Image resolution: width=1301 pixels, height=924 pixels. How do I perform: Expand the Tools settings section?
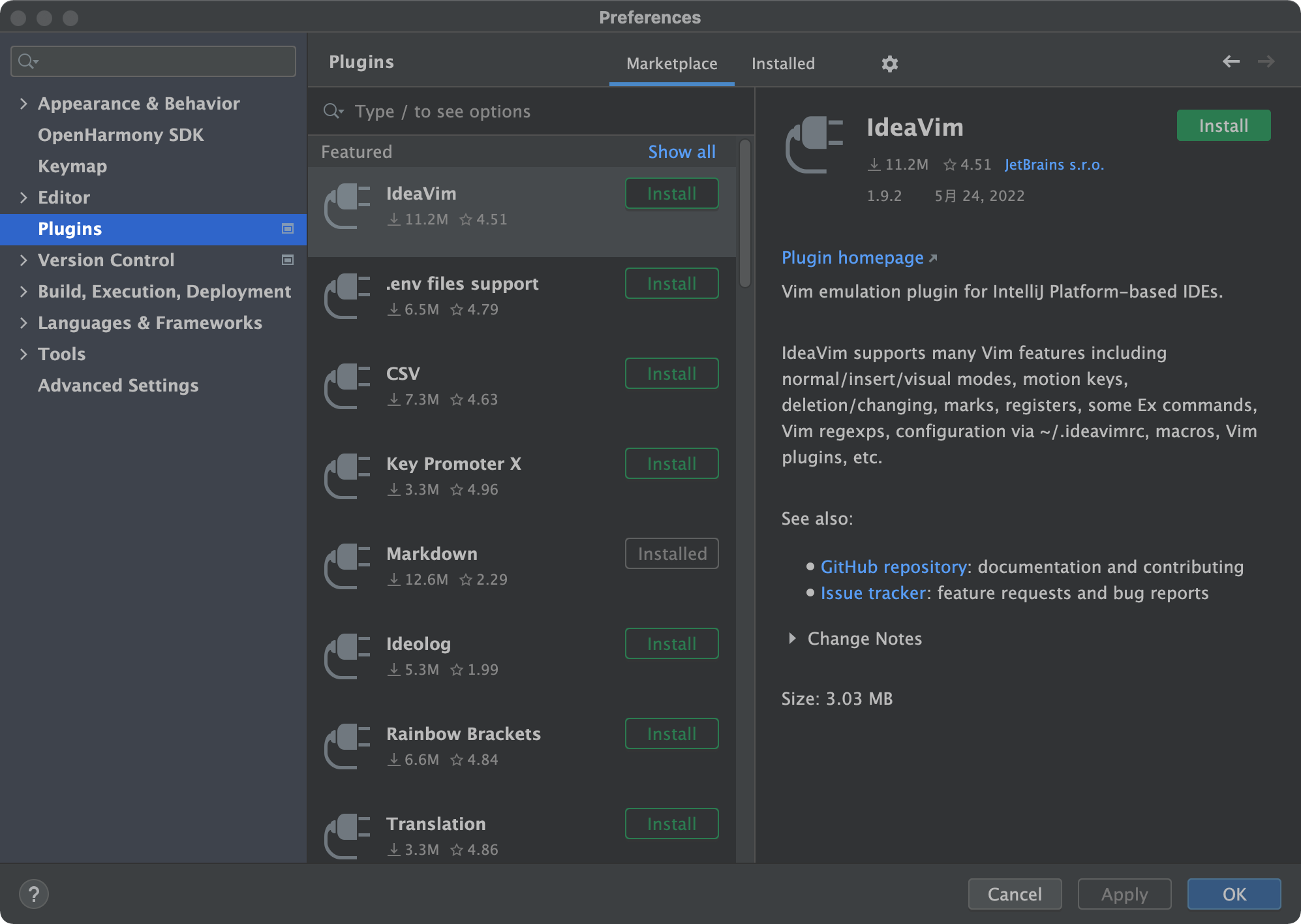23,354
